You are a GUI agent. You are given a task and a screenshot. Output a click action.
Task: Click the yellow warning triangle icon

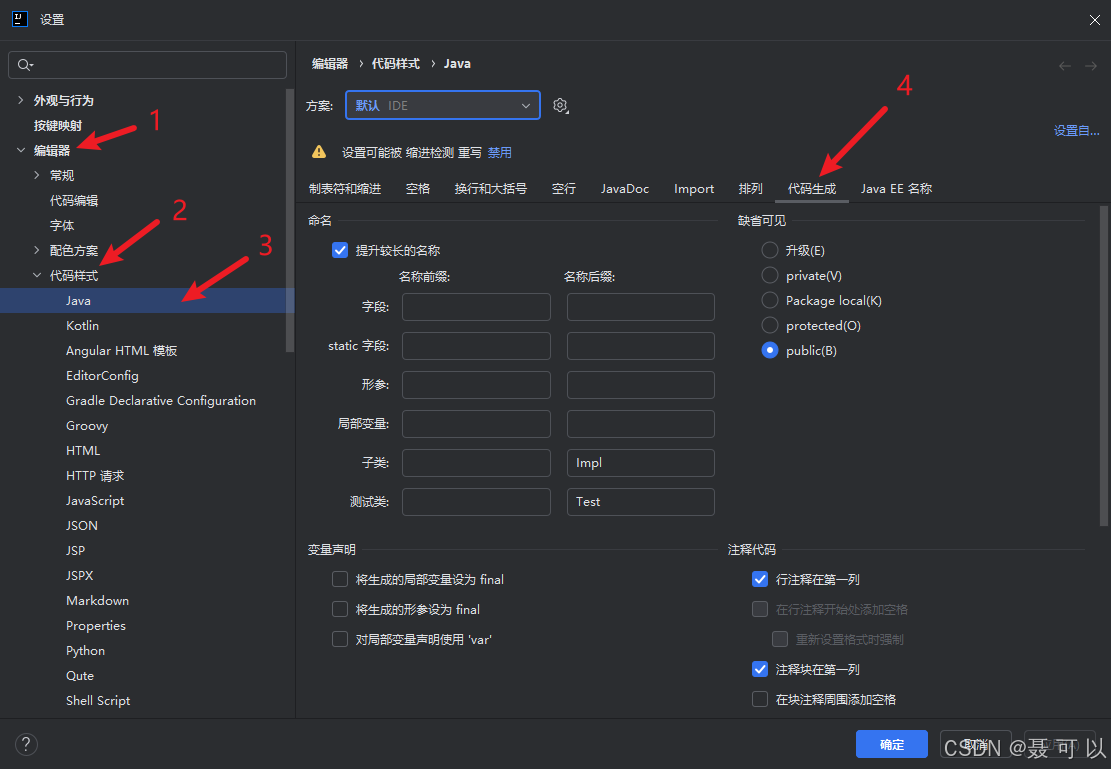tap(319, 152)
